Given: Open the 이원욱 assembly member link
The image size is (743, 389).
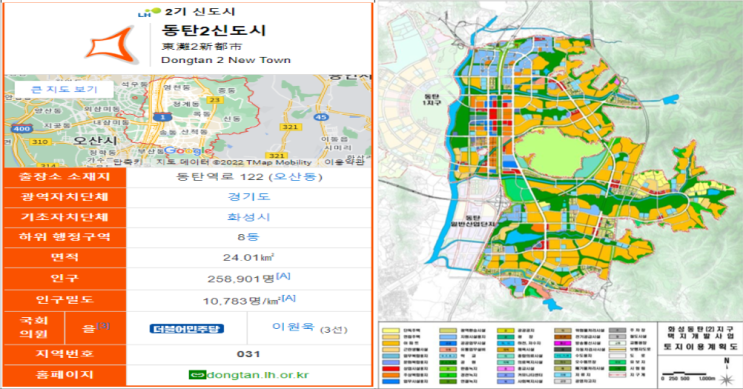Looking at the screenshot, I should tap(293, 326).
